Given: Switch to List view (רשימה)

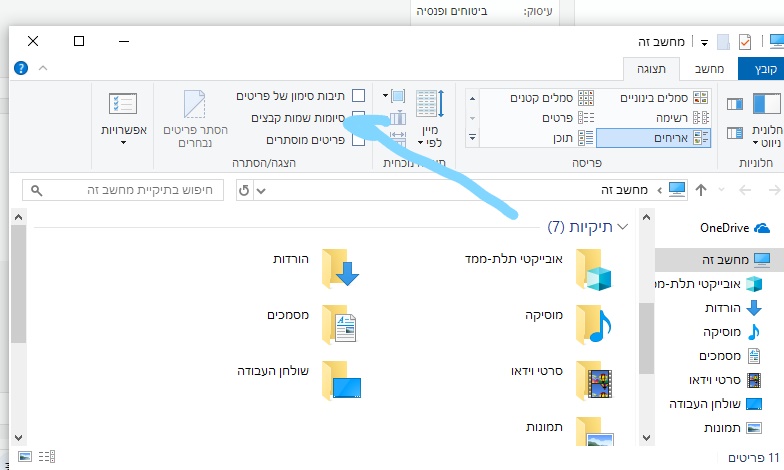Looking at the screenshot, I should tap(682, 118).
